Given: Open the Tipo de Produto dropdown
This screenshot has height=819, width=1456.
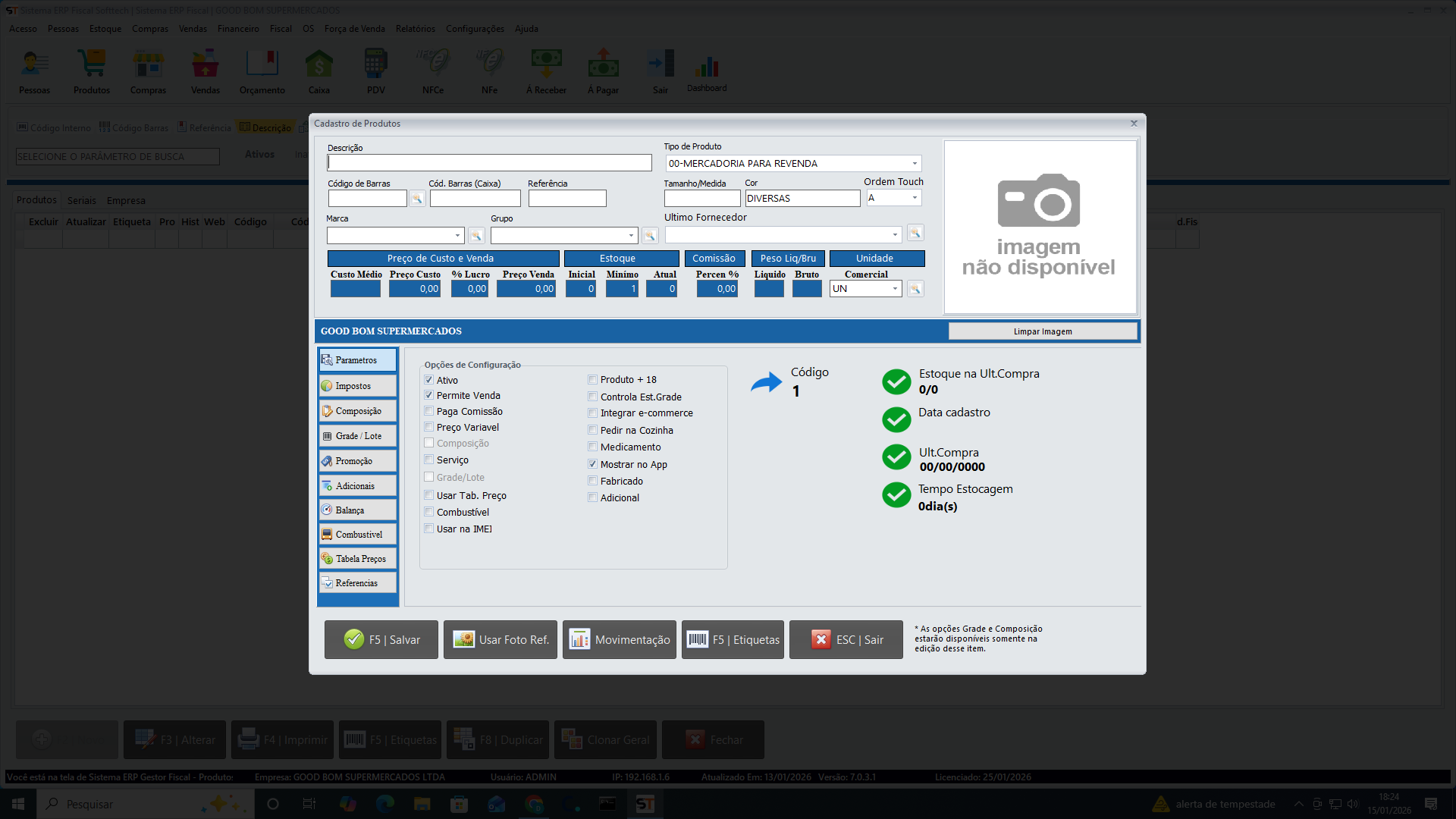Looking at the screenshot, I should click(914, 163).
